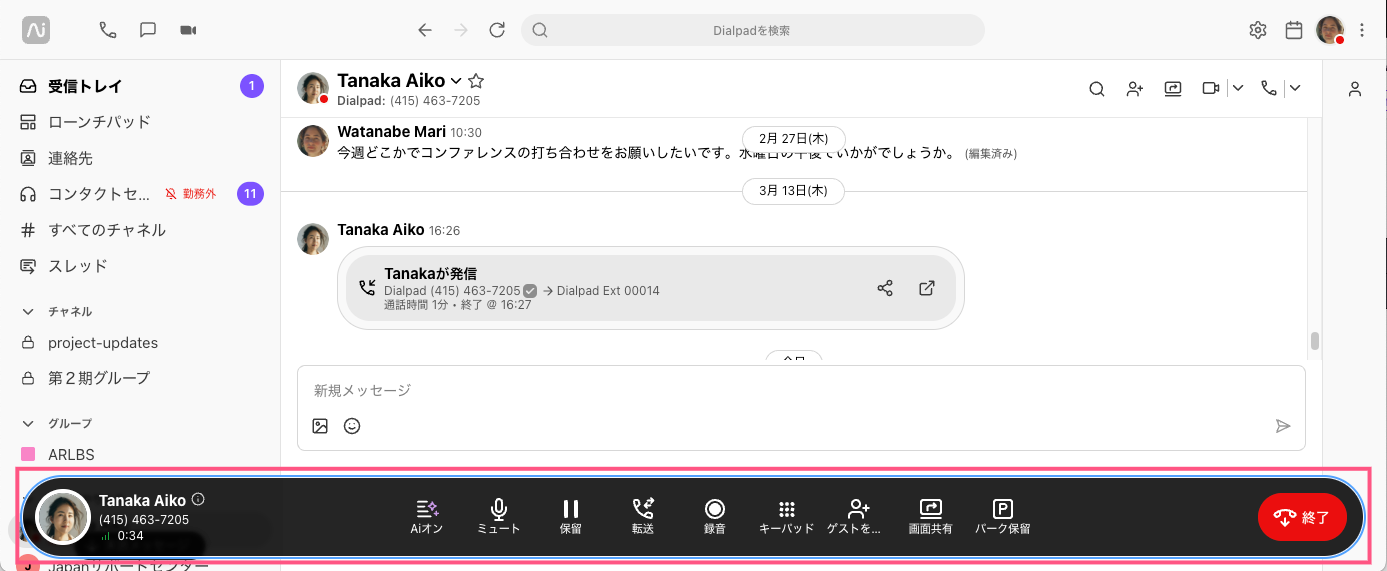Send the message with the arrow icon
The width and height of the screenshot is (1387, 571).
(x=1283, y=426)
